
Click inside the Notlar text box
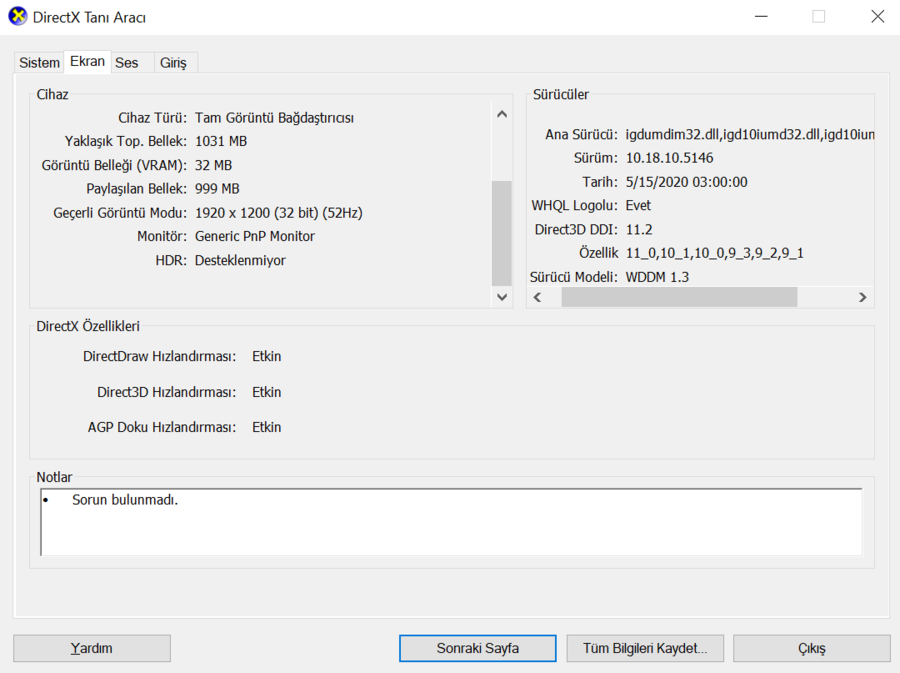tap(451, 522)
